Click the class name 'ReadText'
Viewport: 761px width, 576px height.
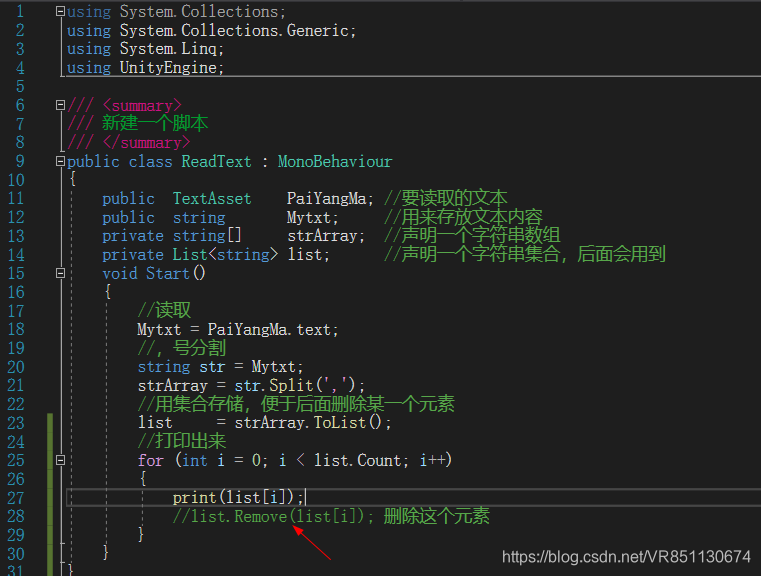pyautogui.click(x=216, y=162)
